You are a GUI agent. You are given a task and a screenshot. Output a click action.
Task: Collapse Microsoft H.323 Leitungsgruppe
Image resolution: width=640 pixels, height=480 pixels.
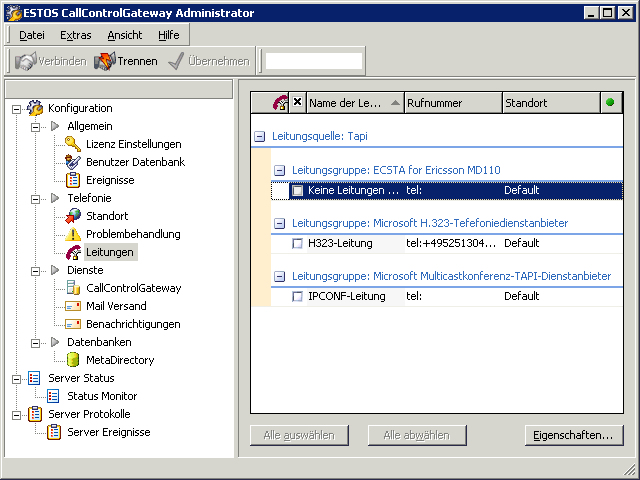[279, 223]
